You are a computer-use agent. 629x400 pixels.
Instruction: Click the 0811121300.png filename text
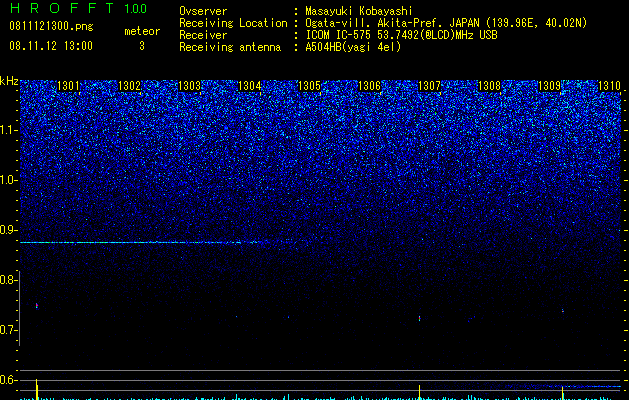point(51,26)
